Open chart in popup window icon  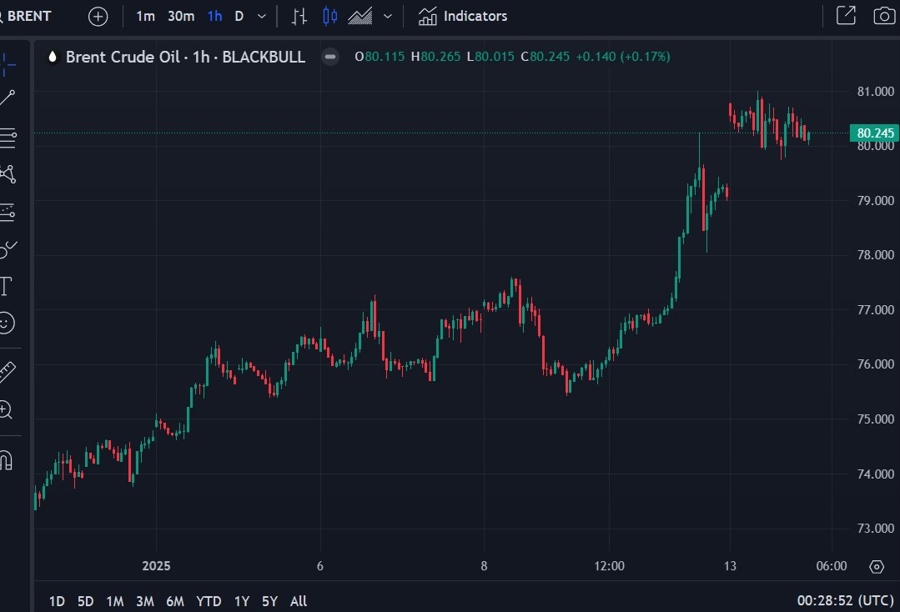point(845,16)
